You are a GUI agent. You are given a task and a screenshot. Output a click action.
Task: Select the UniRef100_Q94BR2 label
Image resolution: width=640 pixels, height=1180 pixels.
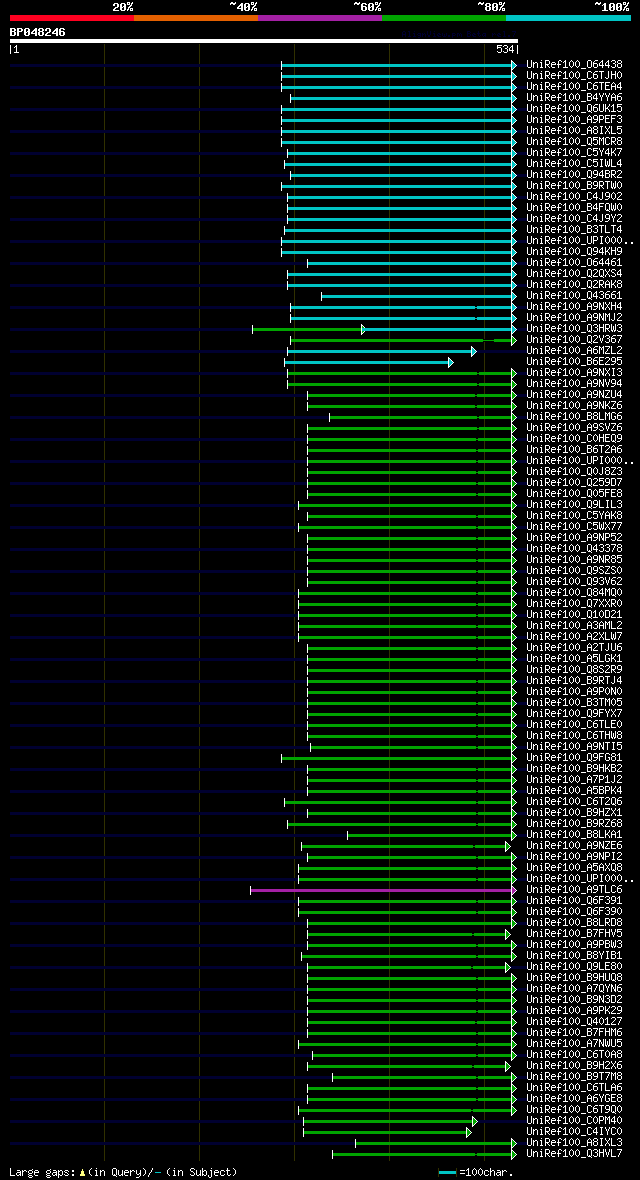tap(574, 175)
